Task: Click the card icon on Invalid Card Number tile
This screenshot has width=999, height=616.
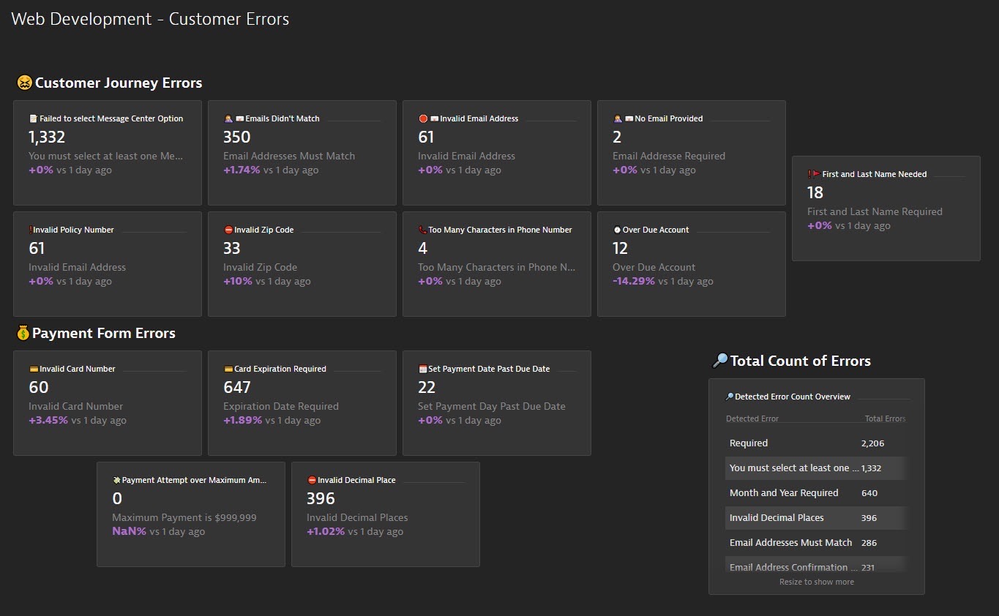Action: point(33,369)
